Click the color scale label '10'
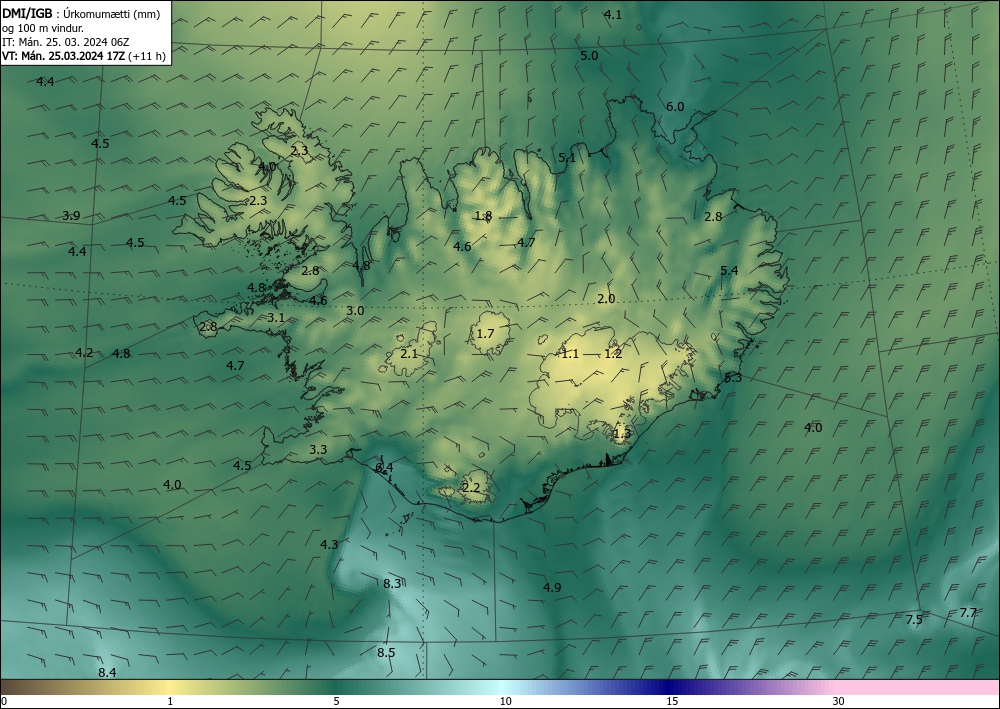This screenshot has height=709, width=1000. point(505,701)
